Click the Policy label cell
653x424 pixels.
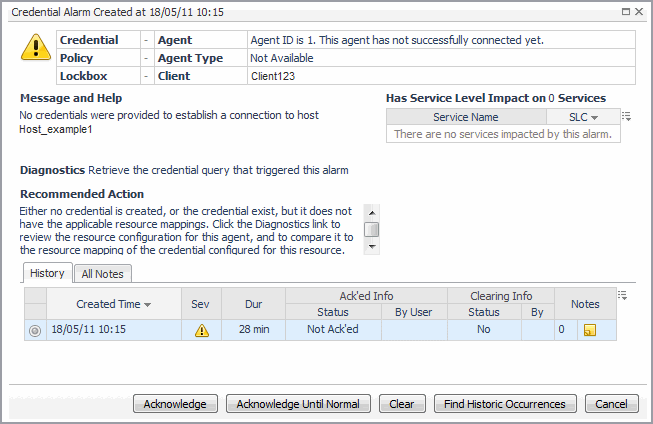tap(98, 58)
